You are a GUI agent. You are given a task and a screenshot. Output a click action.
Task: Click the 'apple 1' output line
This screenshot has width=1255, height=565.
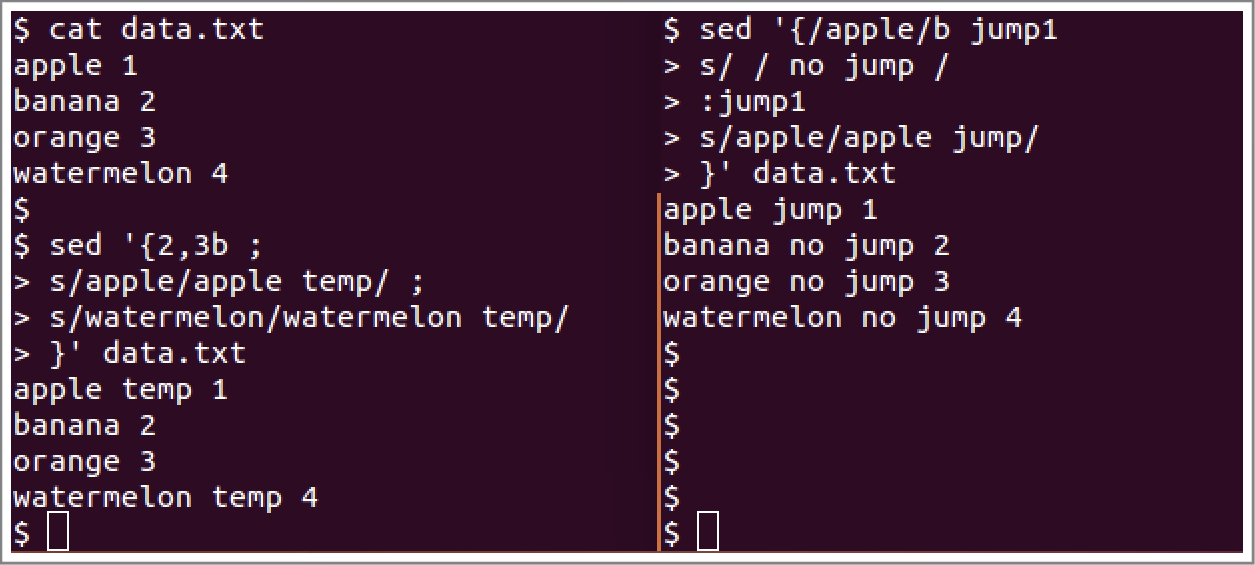click(x=76, y=66)
